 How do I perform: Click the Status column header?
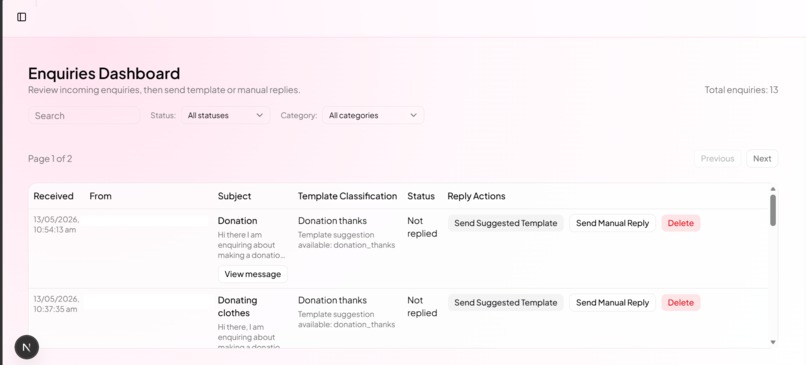421,196
